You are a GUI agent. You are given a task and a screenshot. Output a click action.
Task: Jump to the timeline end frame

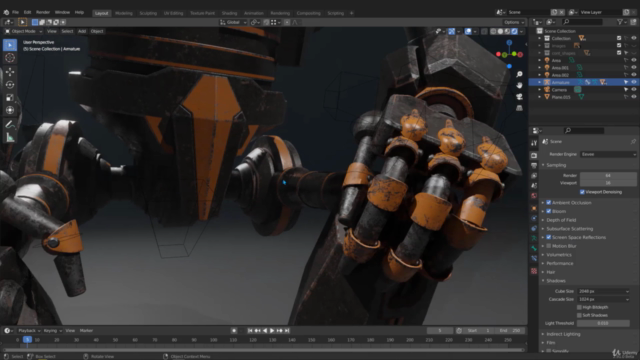(x=287, y=331)
